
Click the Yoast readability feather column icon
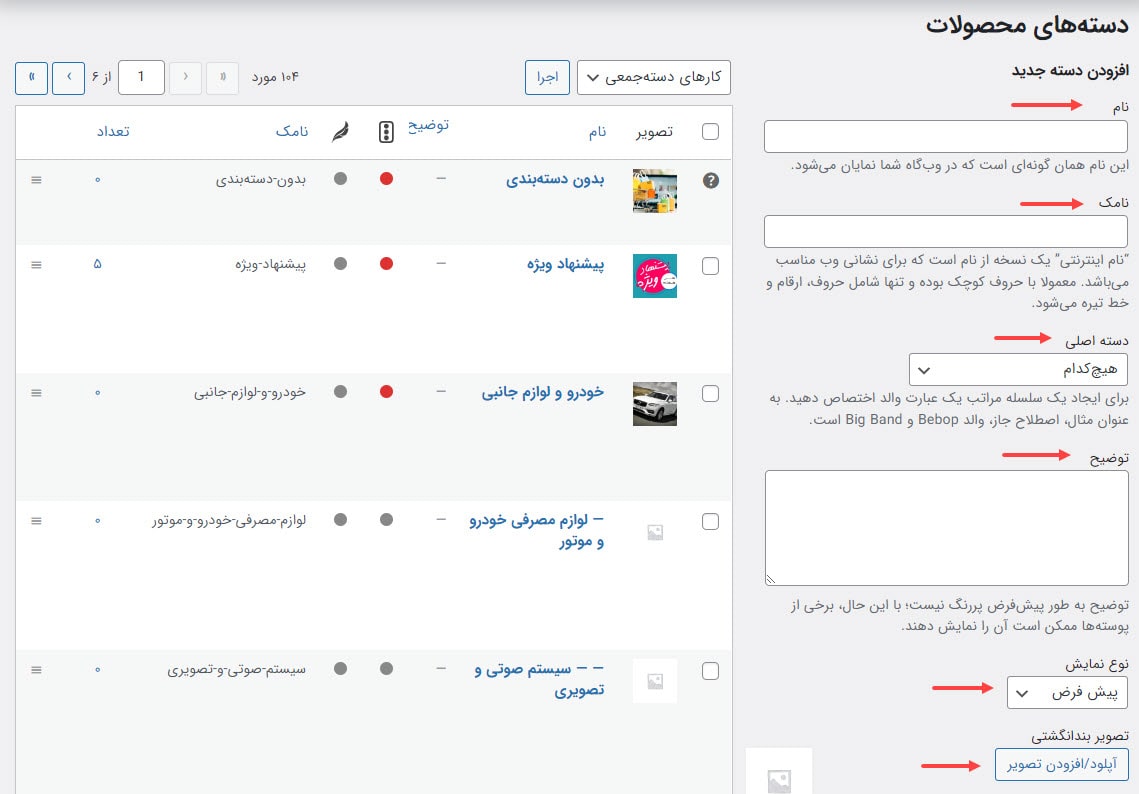click(340, 132)
